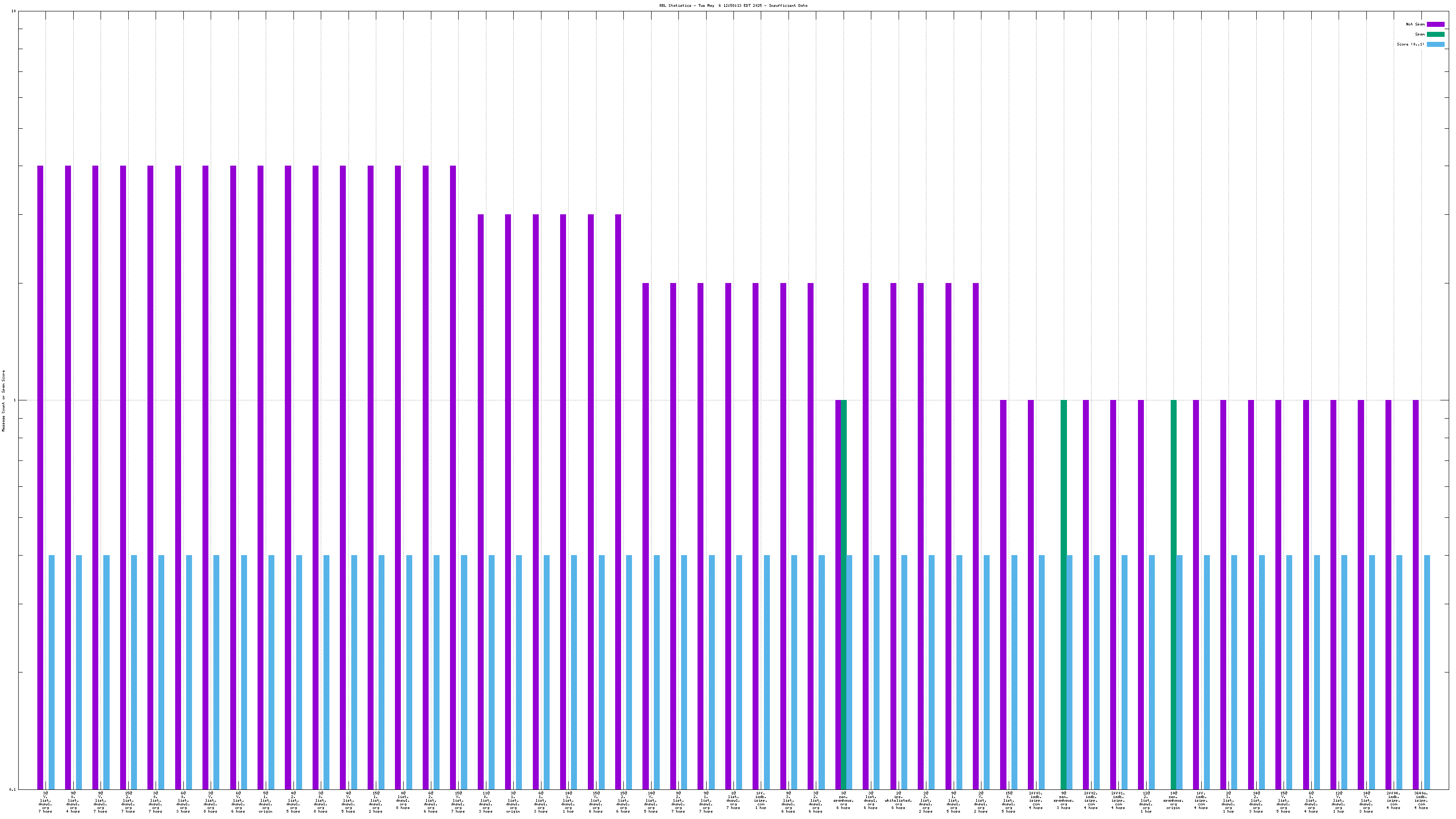Screen dimensions: 1456x819
Task: Click the Message Count y-axis label
Action: tap(3, 401)
